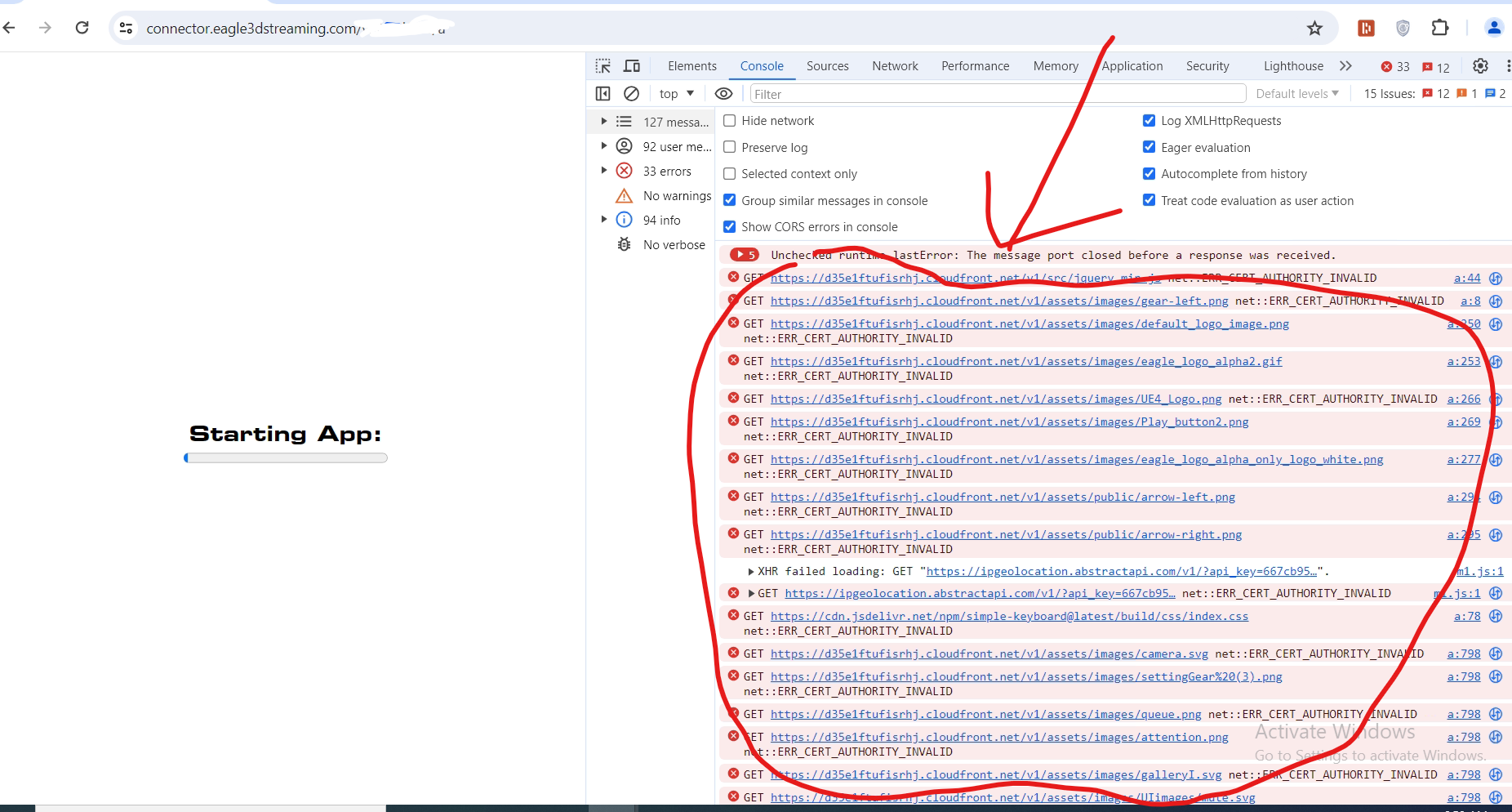The height and width of the screenshot is (812, 1512).
Task: Bookmark this page with the star icon
Action: coord(1314,29)
